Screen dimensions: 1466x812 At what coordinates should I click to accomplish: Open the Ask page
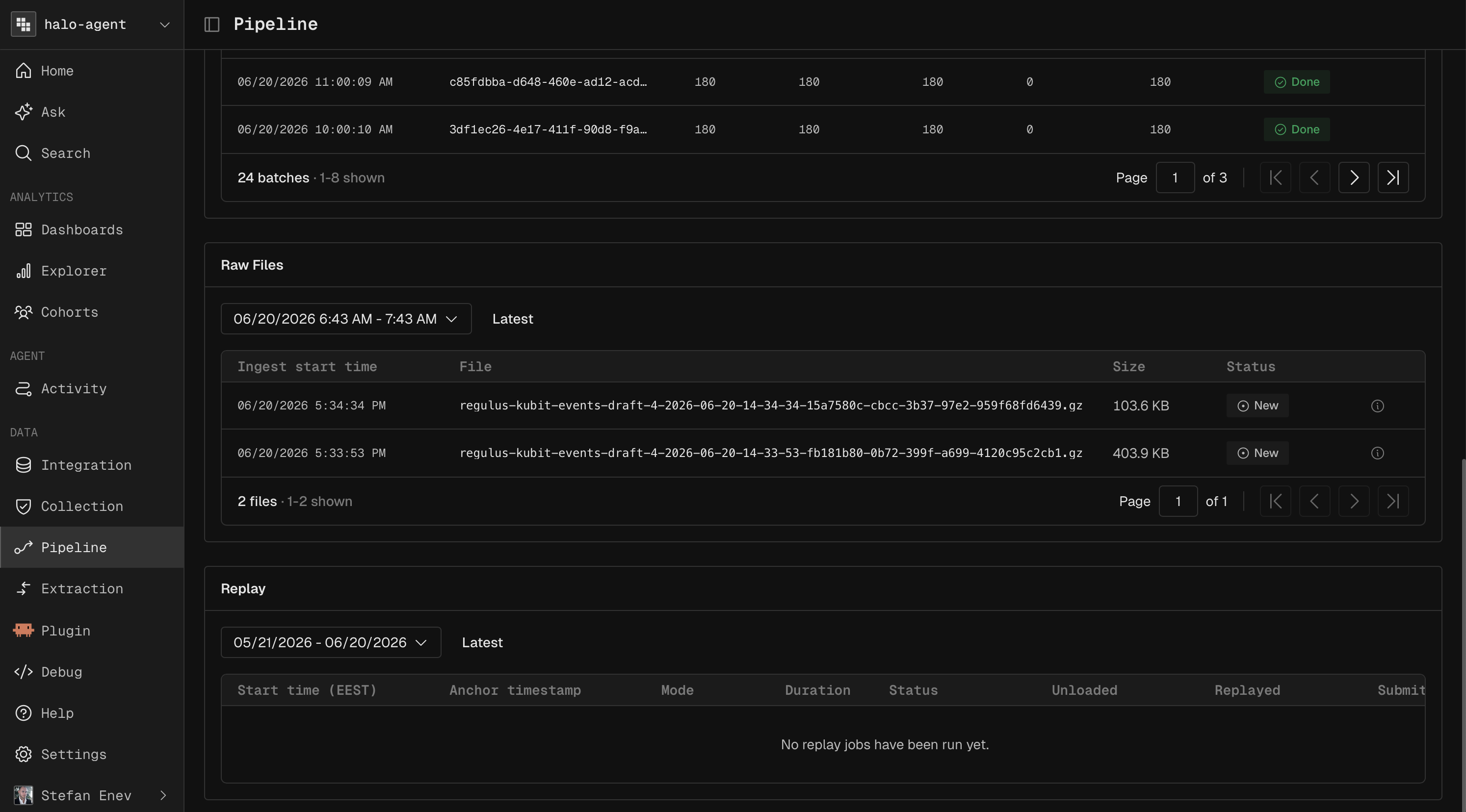point(92,112)
